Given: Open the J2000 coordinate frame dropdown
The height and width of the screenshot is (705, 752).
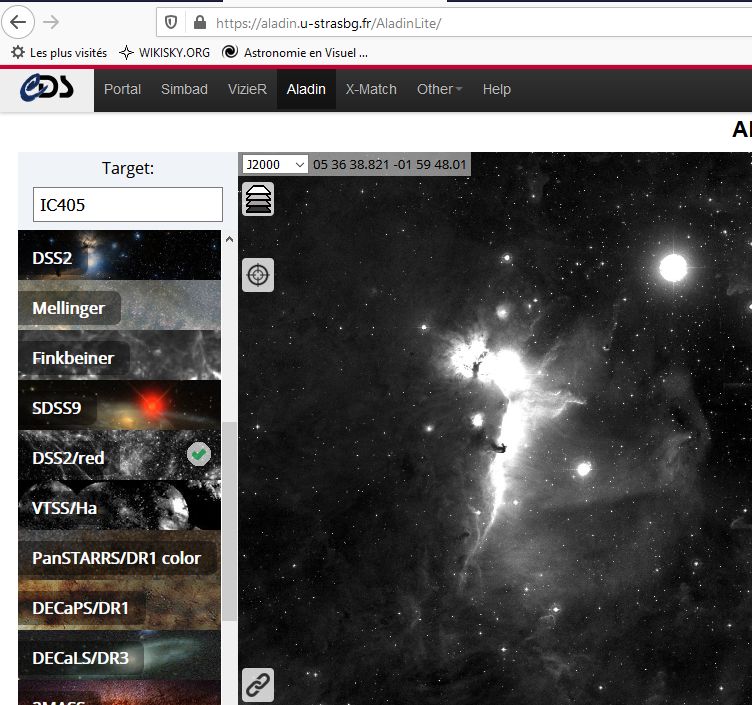Looking at the screenshot, I should [275, 164].
